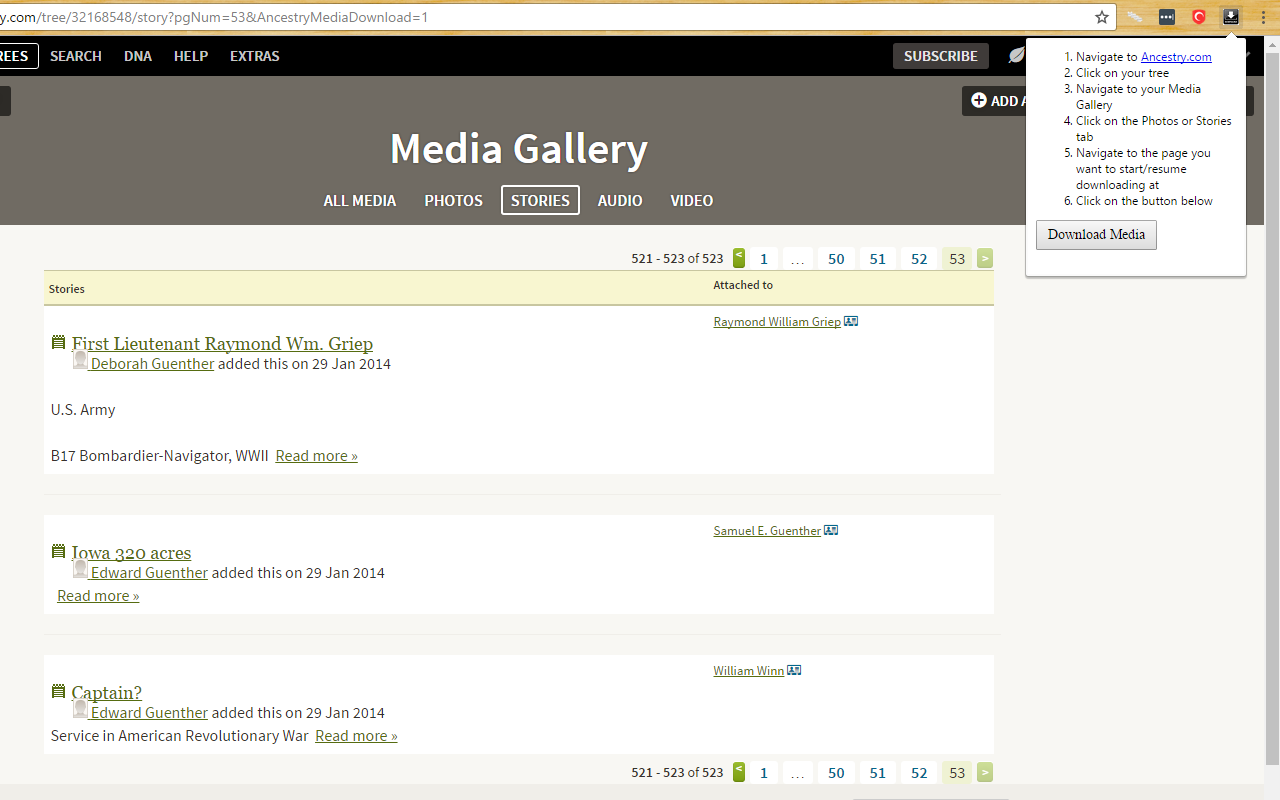
Task: Jump to page 50 in pagination
Action: point(836,258)
